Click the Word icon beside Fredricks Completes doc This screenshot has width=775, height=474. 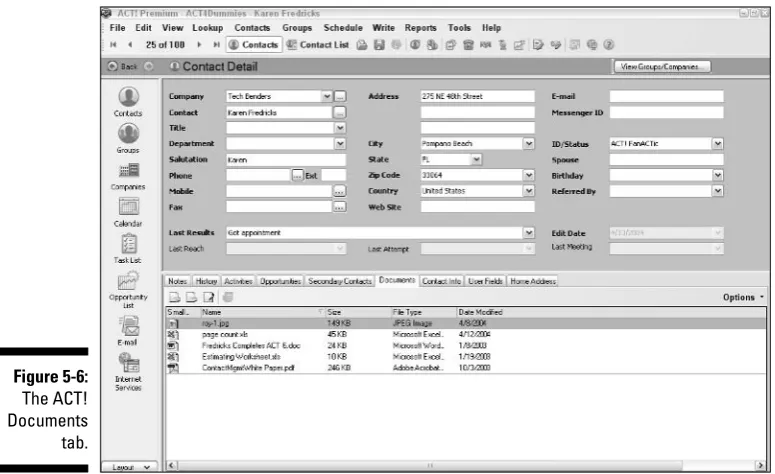coord(173,346)
